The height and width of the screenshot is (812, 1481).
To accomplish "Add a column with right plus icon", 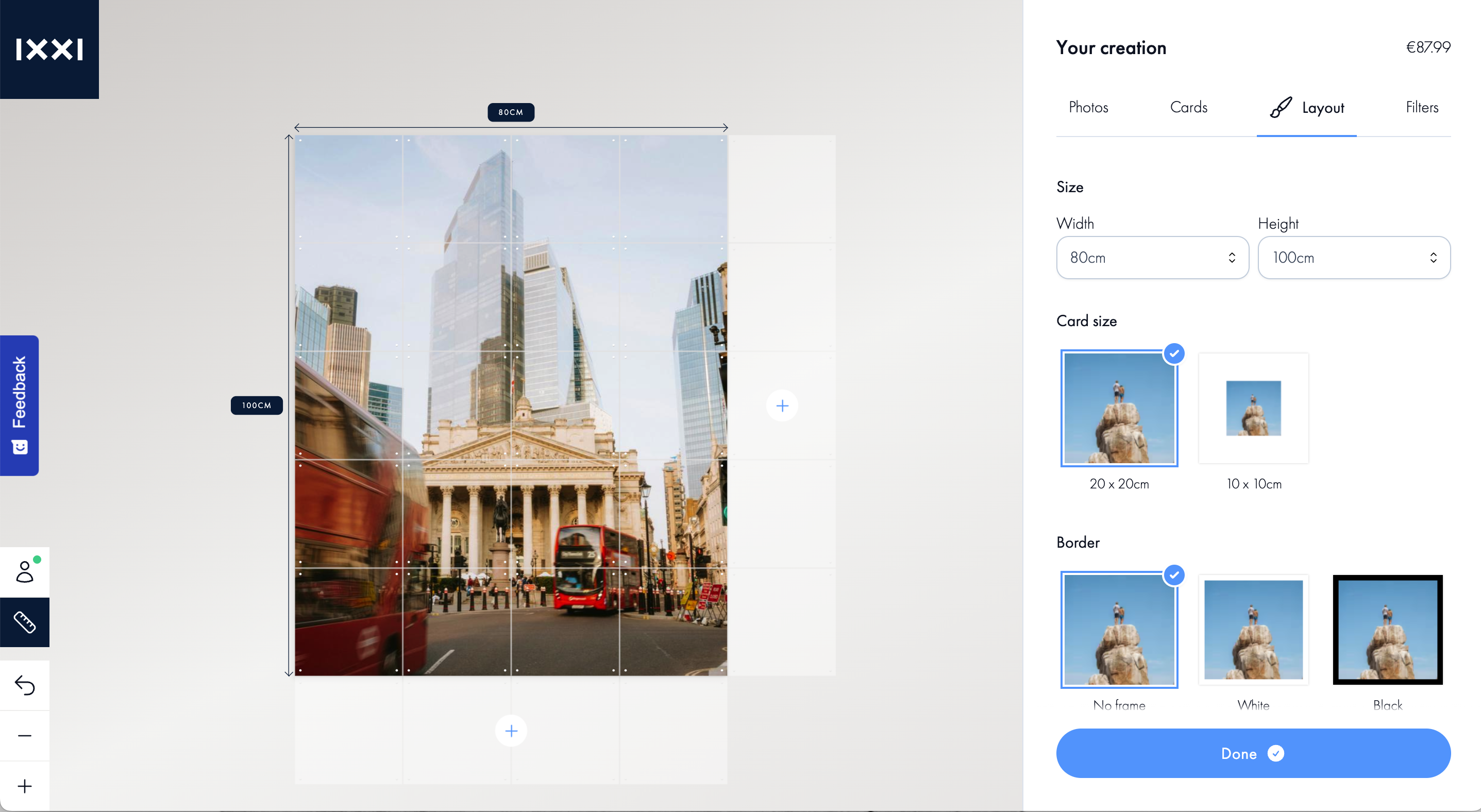I will [x=782, y=405].
